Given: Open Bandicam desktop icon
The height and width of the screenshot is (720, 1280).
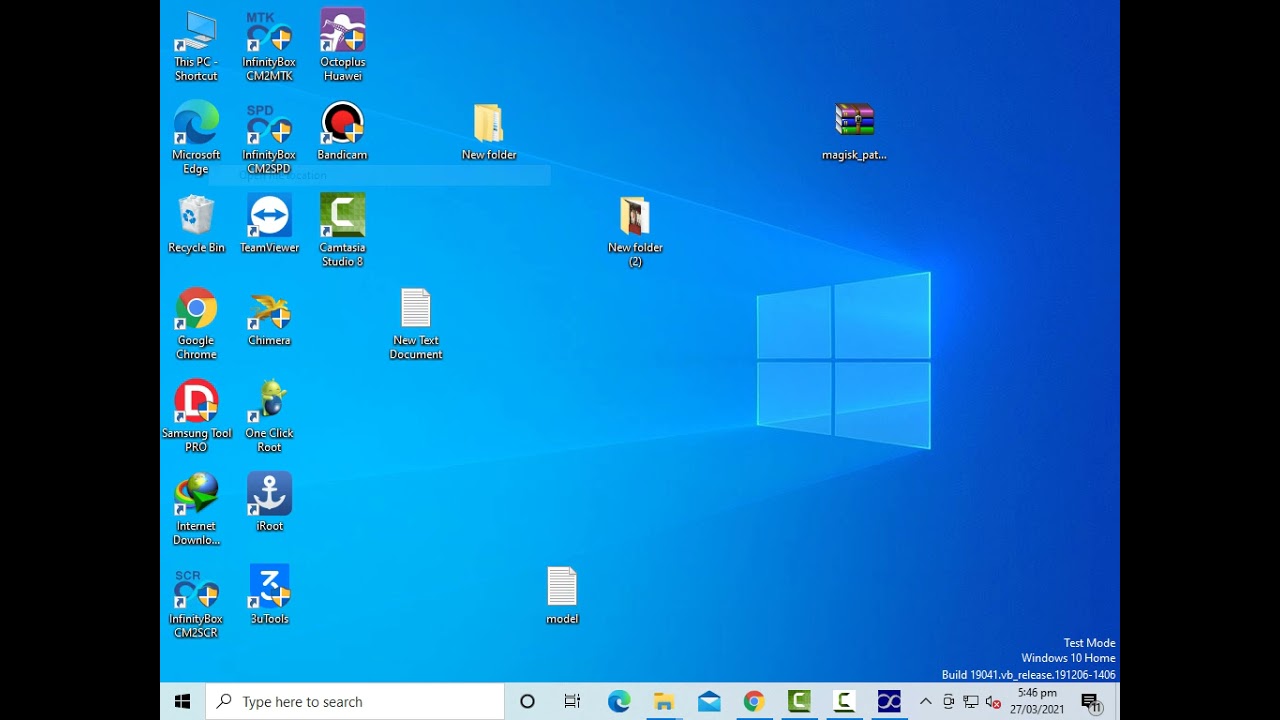Looking at the screenshot, I should [342, 131].
